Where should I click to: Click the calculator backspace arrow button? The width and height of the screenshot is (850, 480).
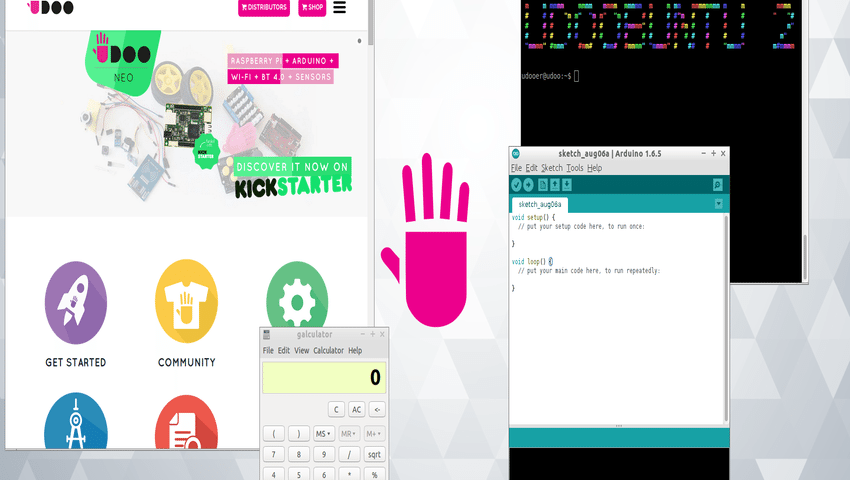click(x=377, y=409)
